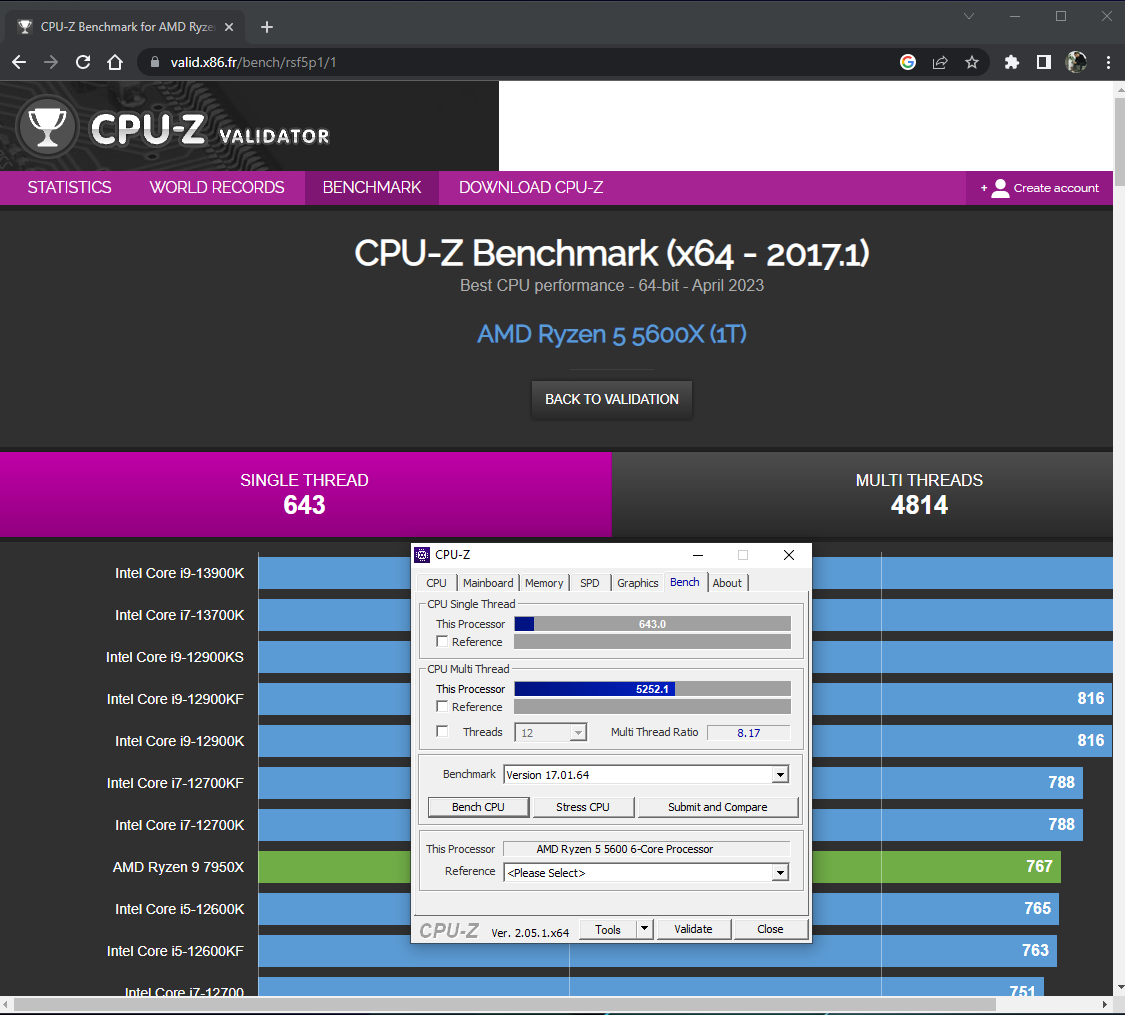Screen dimensions: 1125x1015
Task: Click the horizontal scrollbar at bottom
Action: click(502, 1004)
